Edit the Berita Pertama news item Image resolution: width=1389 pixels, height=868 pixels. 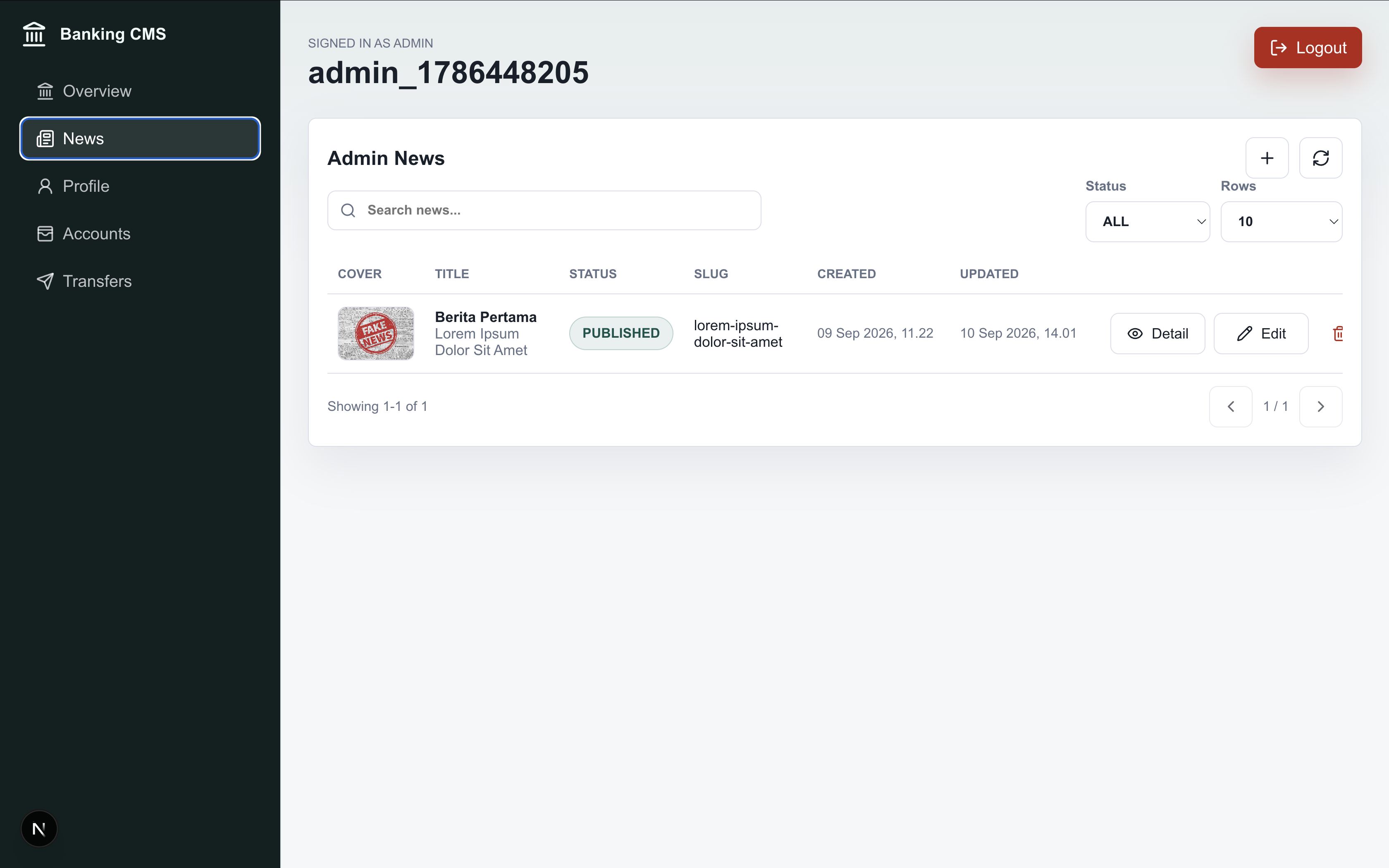pyautogui.click(x=1261, y=334)
